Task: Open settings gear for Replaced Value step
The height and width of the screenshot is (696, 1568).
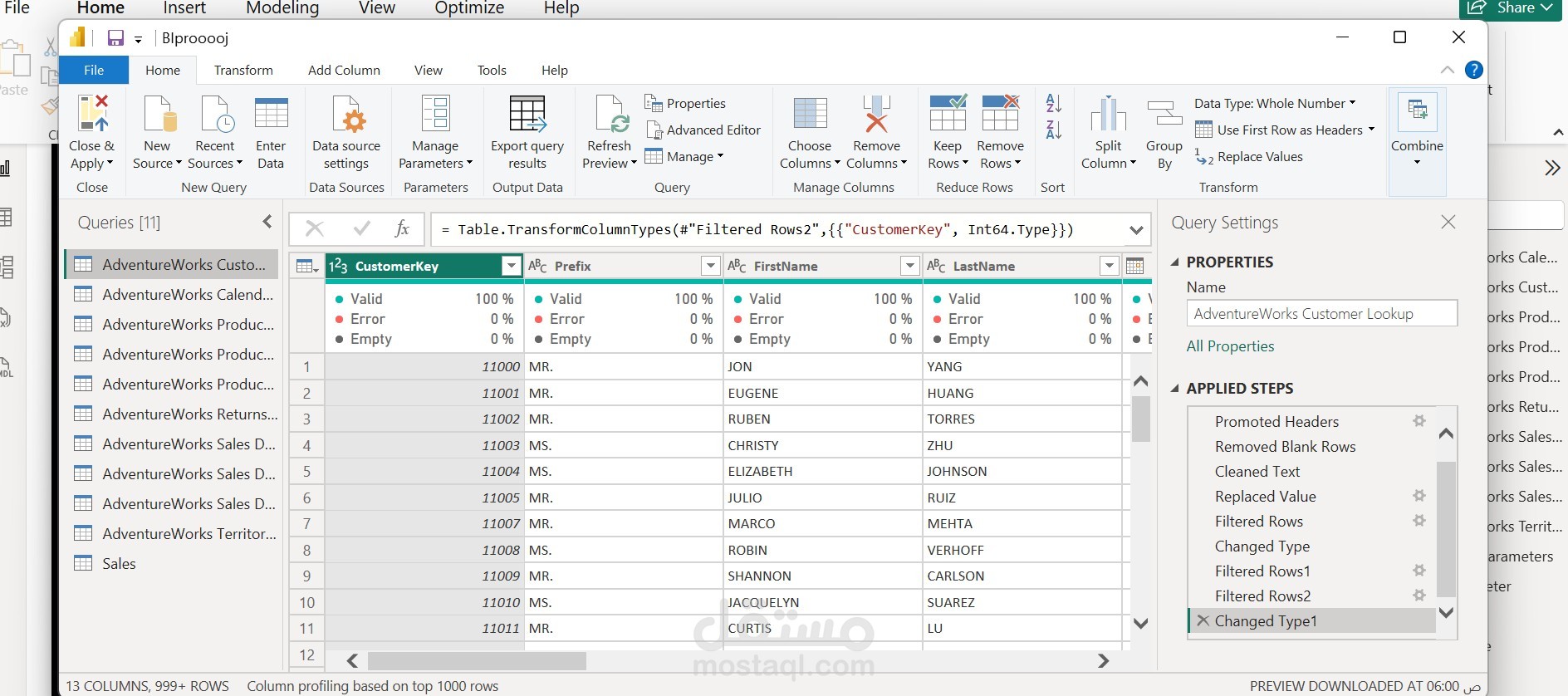Action: click(x=1419, y=496)
